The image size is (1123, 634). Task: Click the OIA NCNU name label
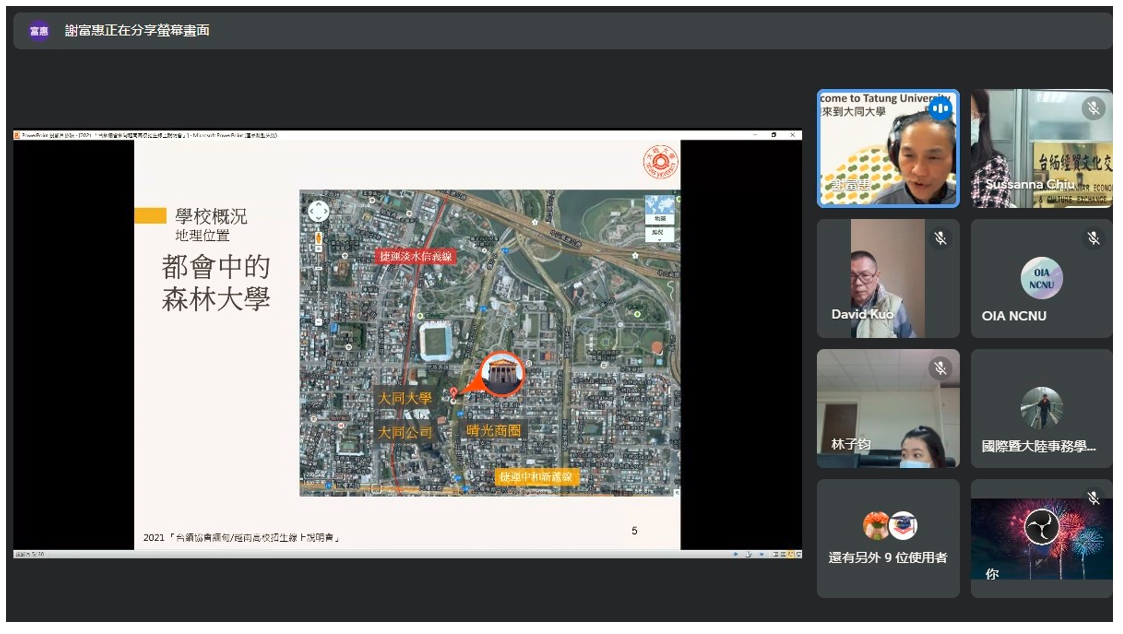click(x=1014, y=316)
